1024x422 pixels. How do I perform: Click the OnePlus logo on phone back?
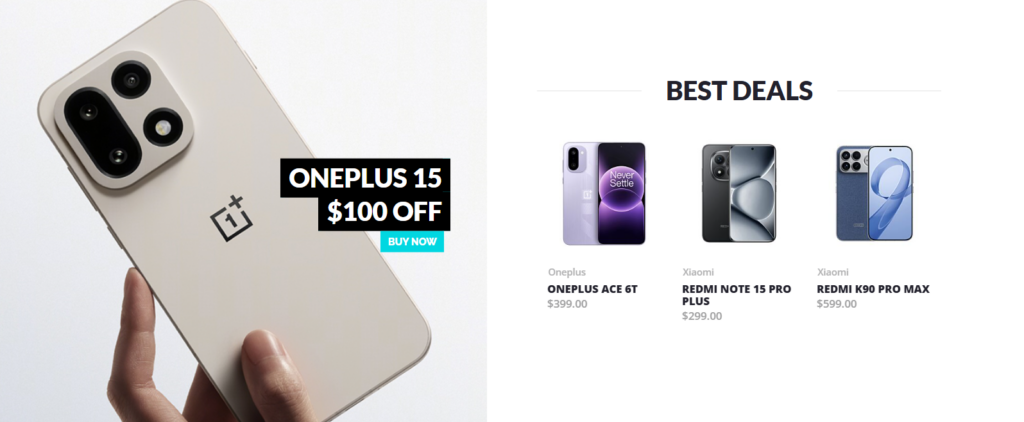[x=231, y=219]
